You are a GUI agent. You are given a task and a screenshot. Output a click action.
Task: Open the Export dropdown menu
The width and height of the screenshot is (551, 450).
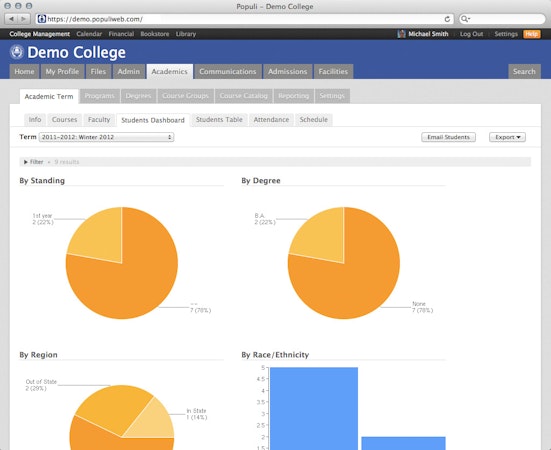pos(507,137)
